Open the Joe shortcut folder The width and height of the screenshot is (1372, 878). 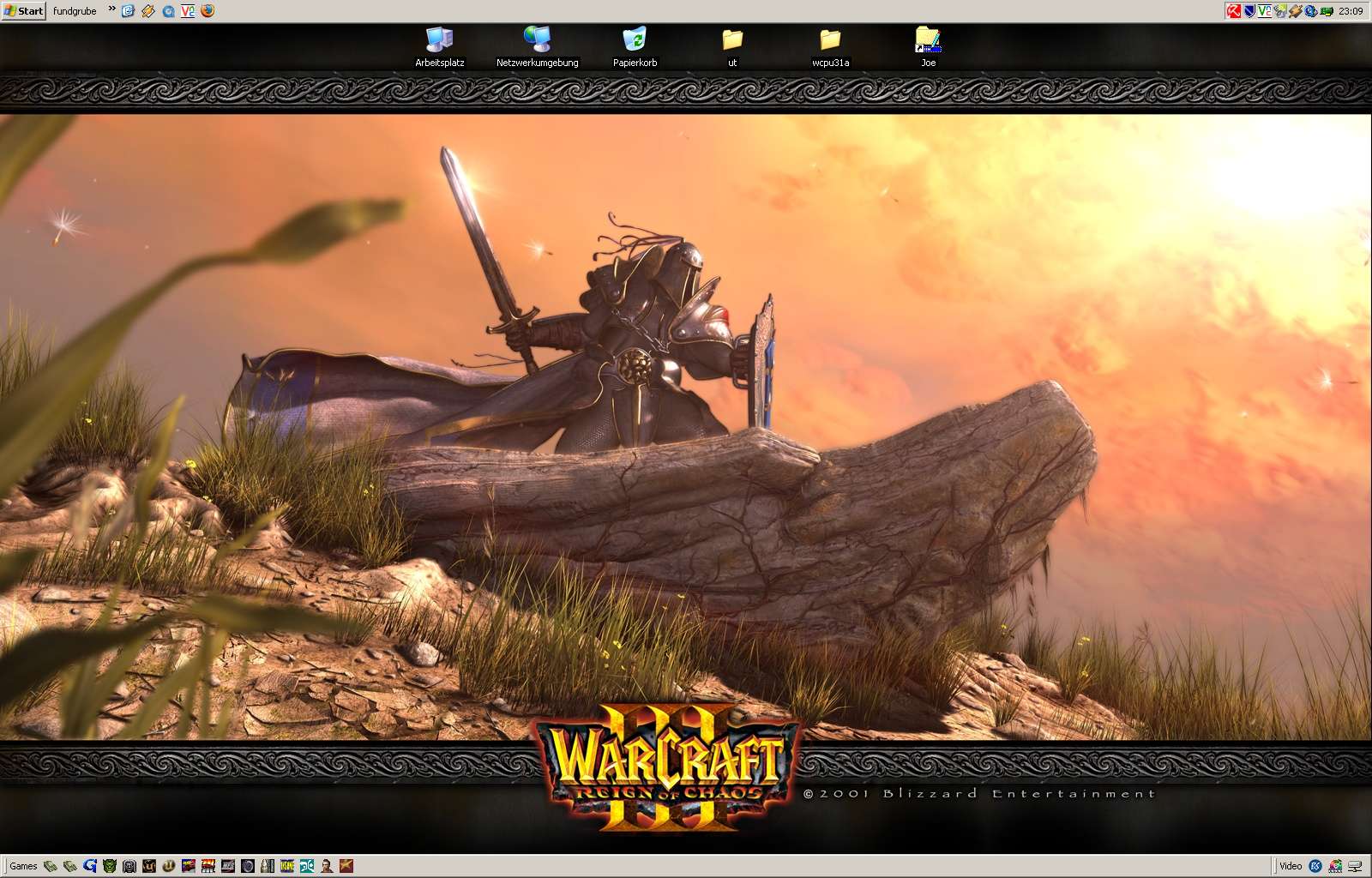pyautogui.click(x=928, y=39)
